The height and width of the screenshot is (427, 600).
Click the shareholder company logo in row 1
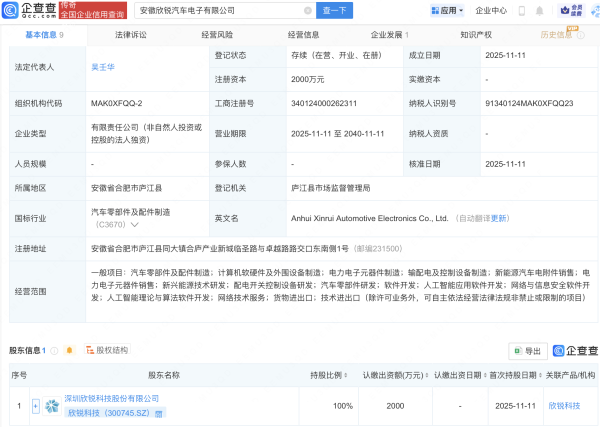coord(52,405)
